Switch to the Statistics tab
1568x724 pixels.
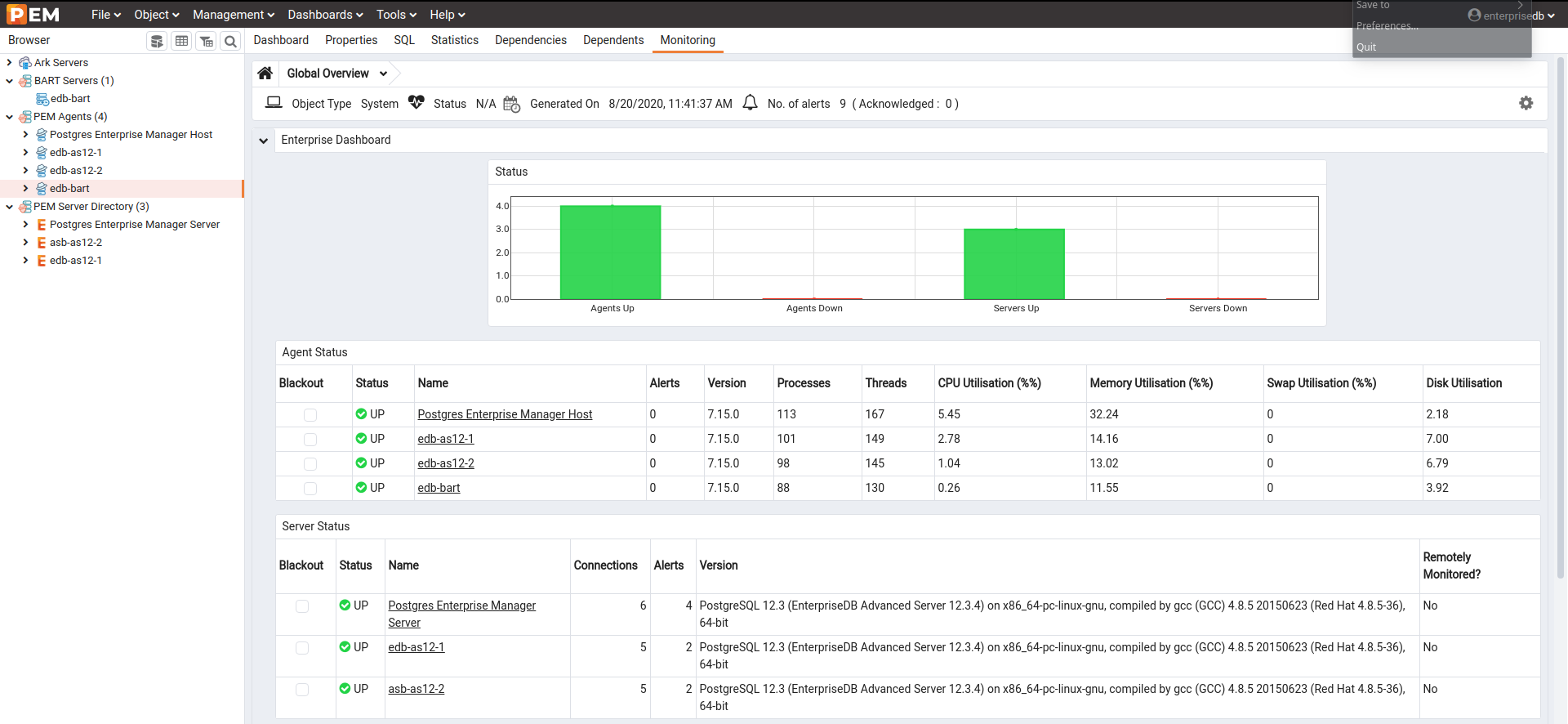click(x=454, y=40)
